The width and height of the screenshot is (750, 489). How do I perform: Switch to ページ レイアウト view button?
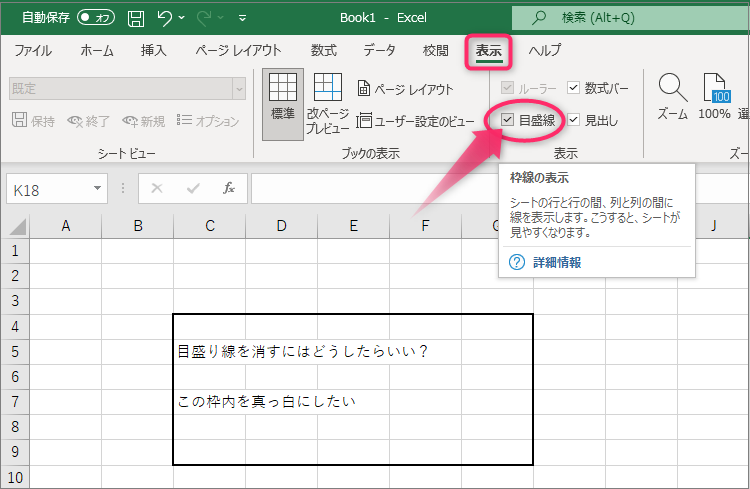tap(406, 89)
